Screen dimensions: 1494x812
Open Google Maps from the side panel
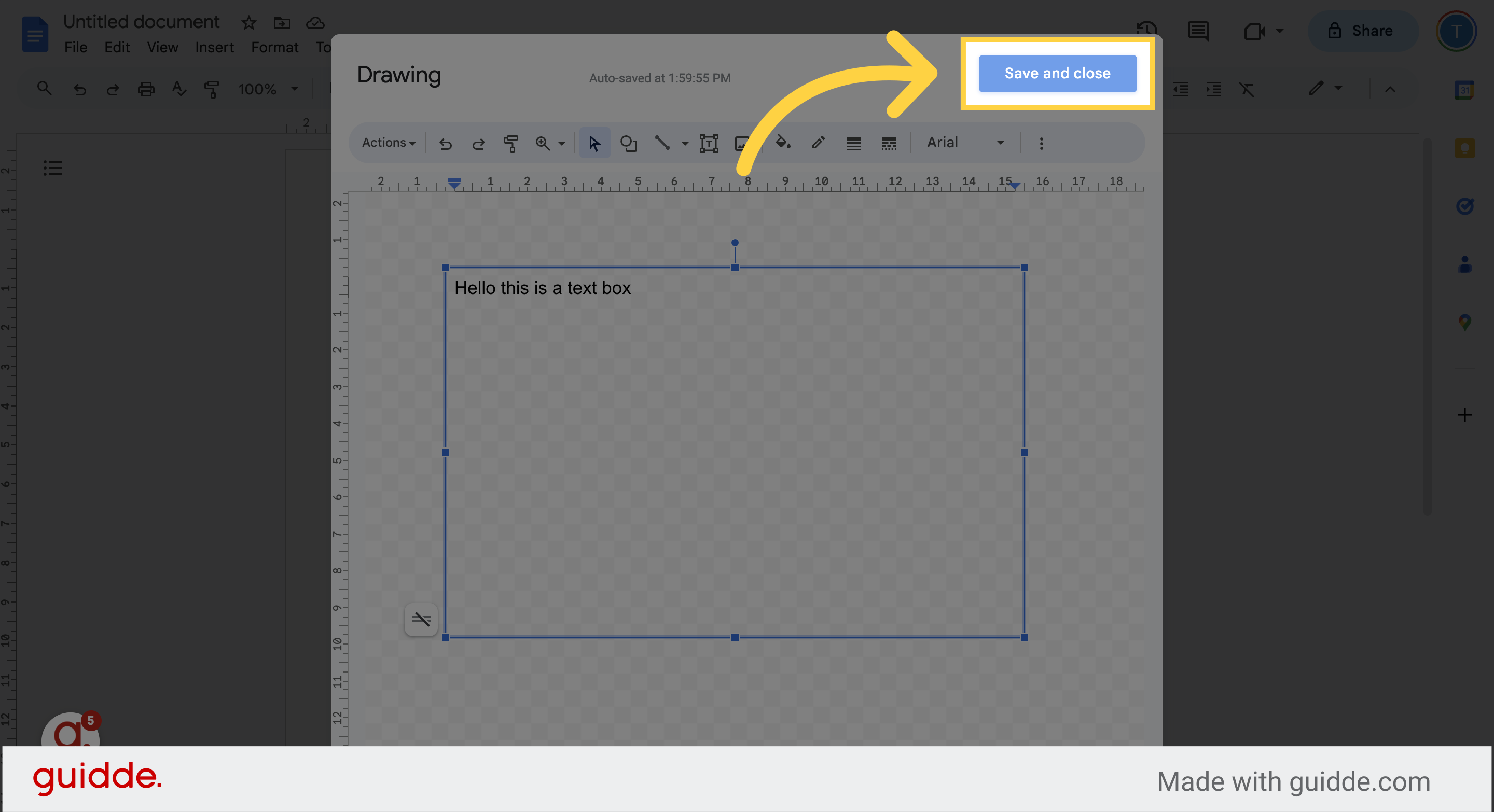[1464, 323]
